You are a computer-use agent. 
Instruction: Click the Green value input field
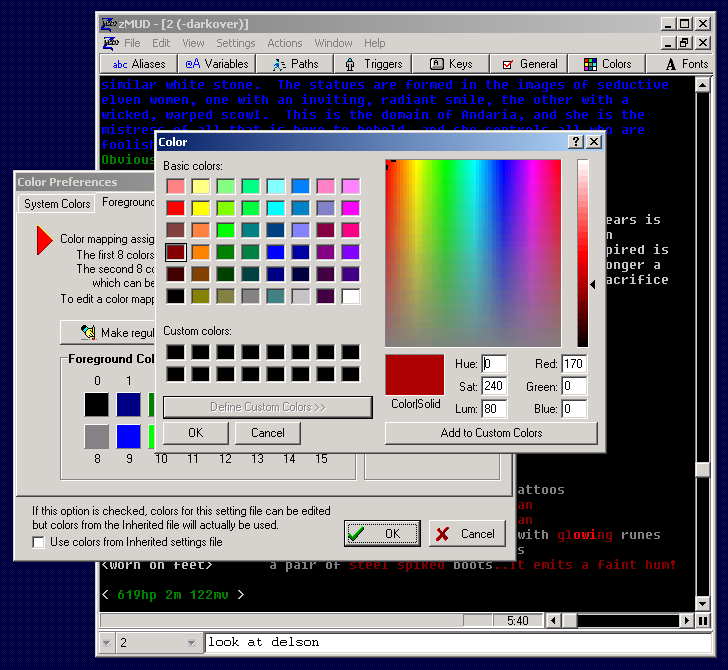click(x=574, y=386)
